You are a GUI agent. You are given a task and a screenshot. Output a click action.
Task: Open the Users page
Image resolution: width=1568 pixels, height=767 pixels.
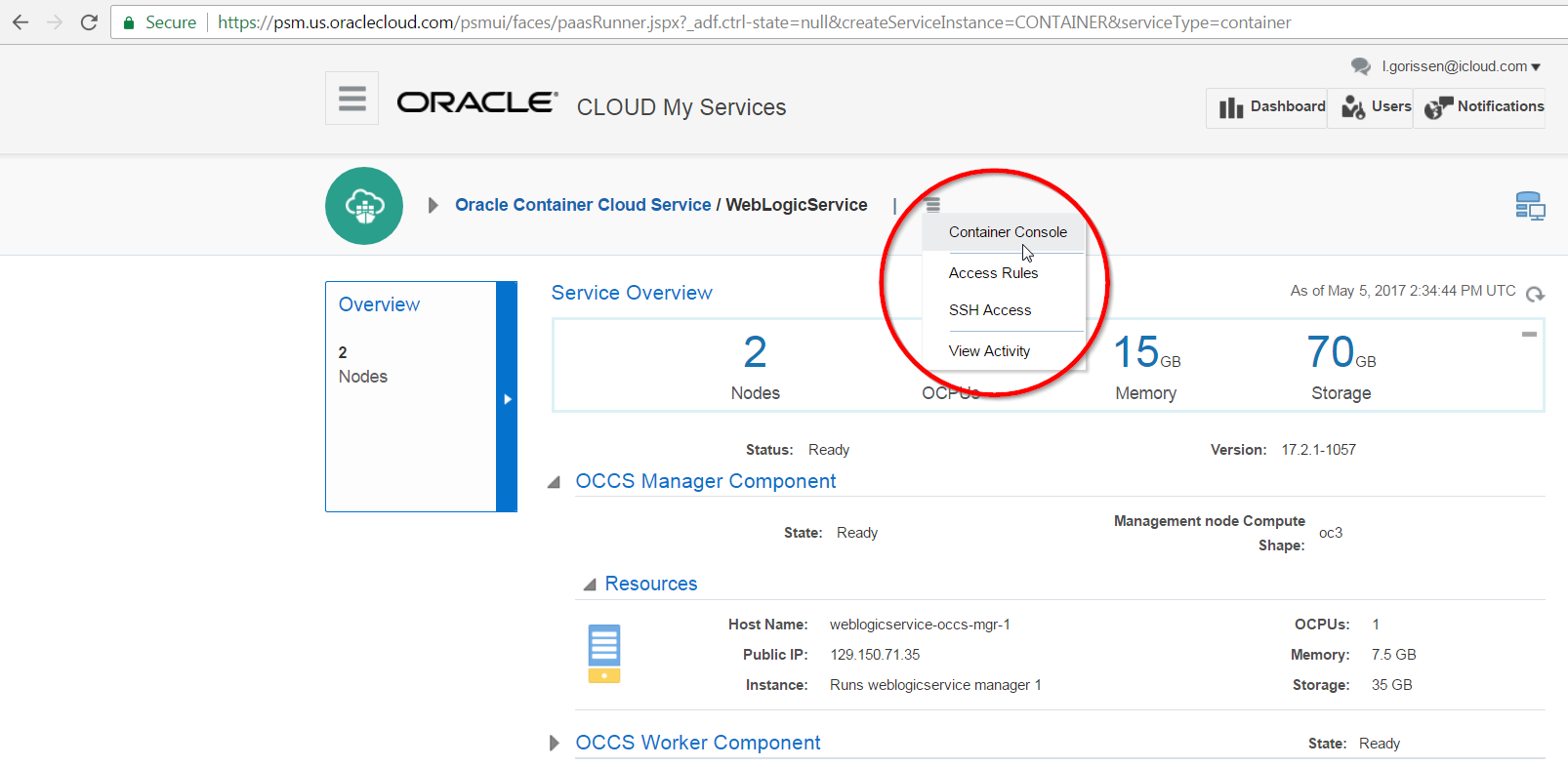(1376, 106)
